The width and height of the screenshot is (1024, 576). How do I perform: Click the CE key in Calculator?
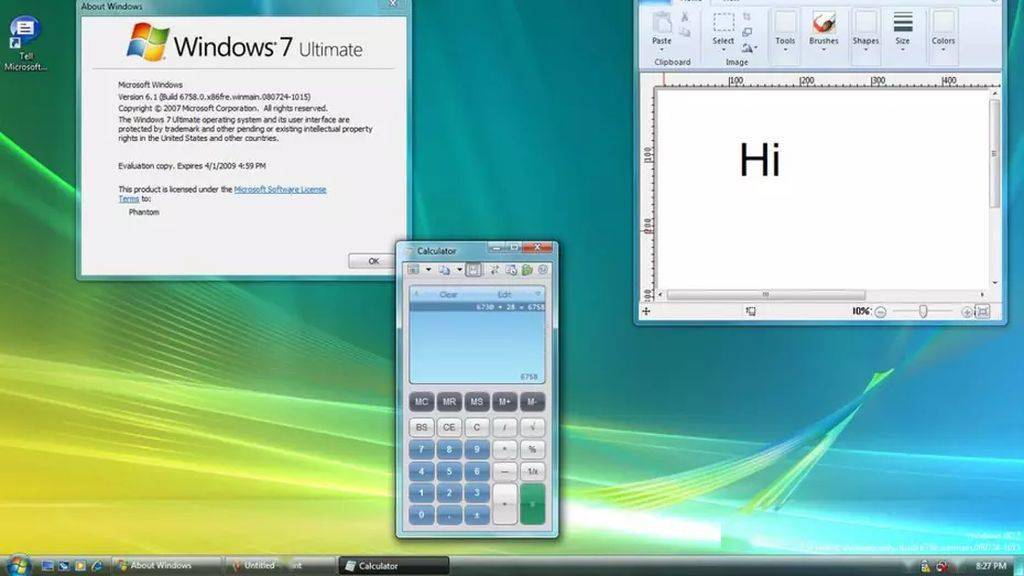click(449, 427)
